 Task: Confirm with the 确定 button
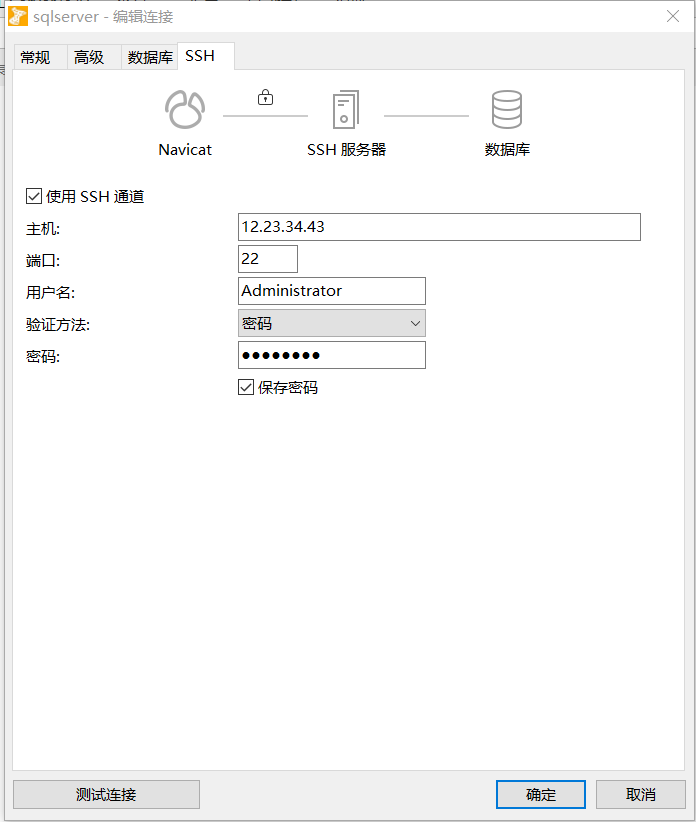pyautogui.click(x=541, y=795)
